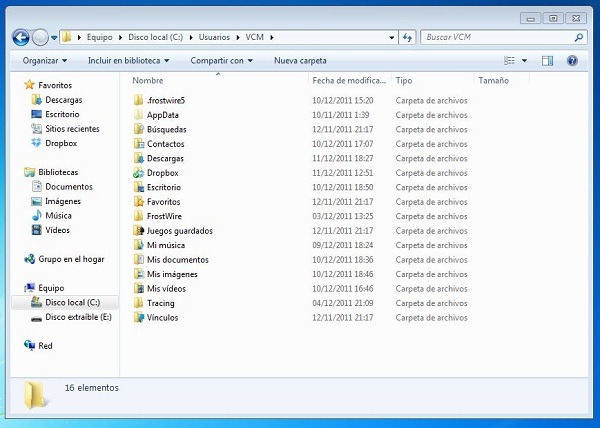Open the Música library
Image resolution: width=600 pixels, height=428 pixels.
[58, 216]
